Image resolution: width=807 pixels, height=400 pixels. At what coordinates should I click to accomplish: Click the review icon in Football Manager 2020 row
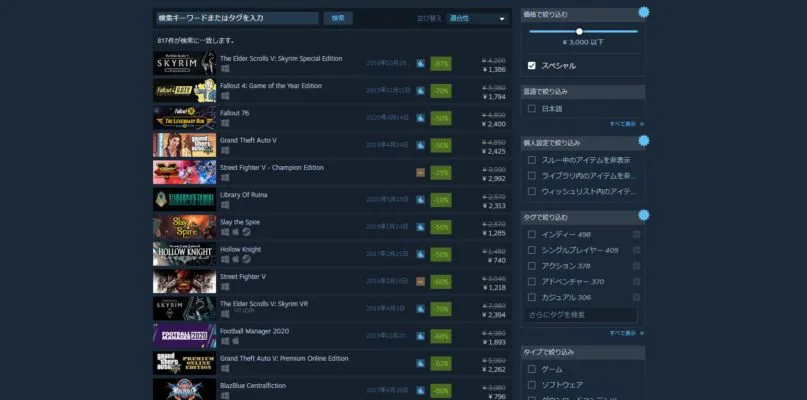point(420,336)
